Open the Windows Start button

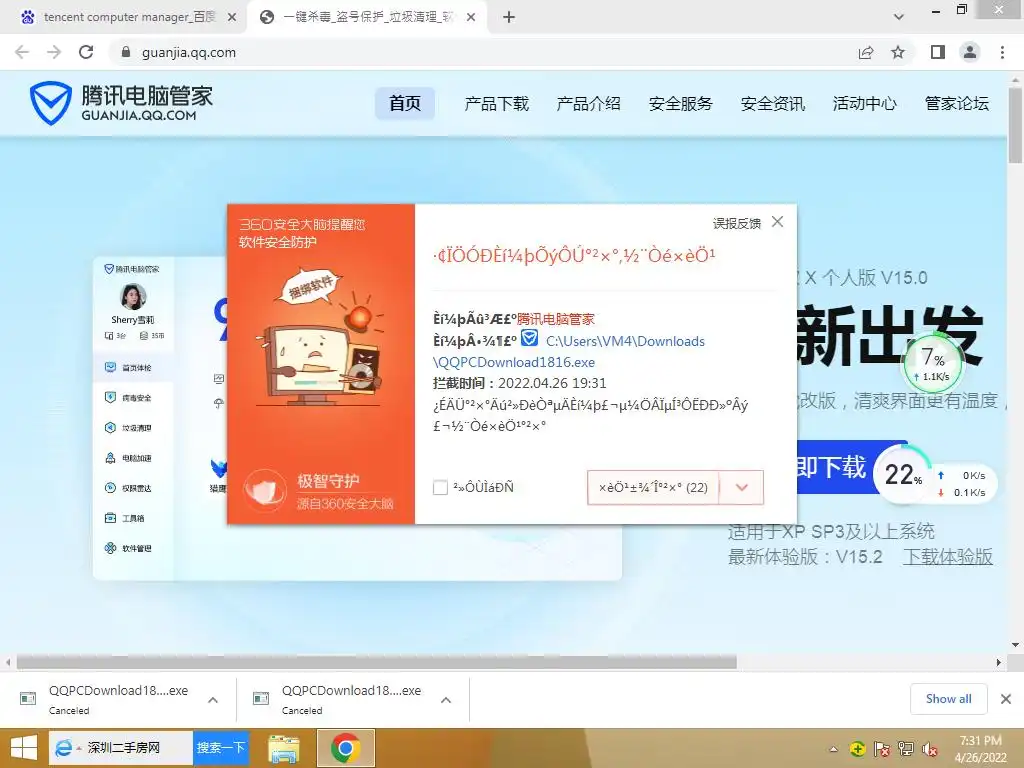tap(24, 748)
